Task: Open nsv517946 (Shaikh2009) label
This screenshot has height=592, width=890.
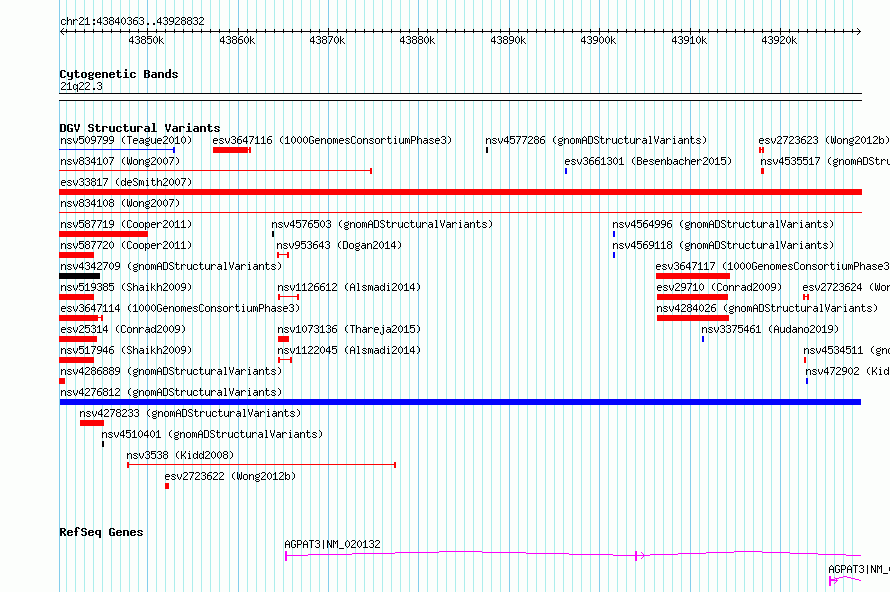Action: coord(126,350)
